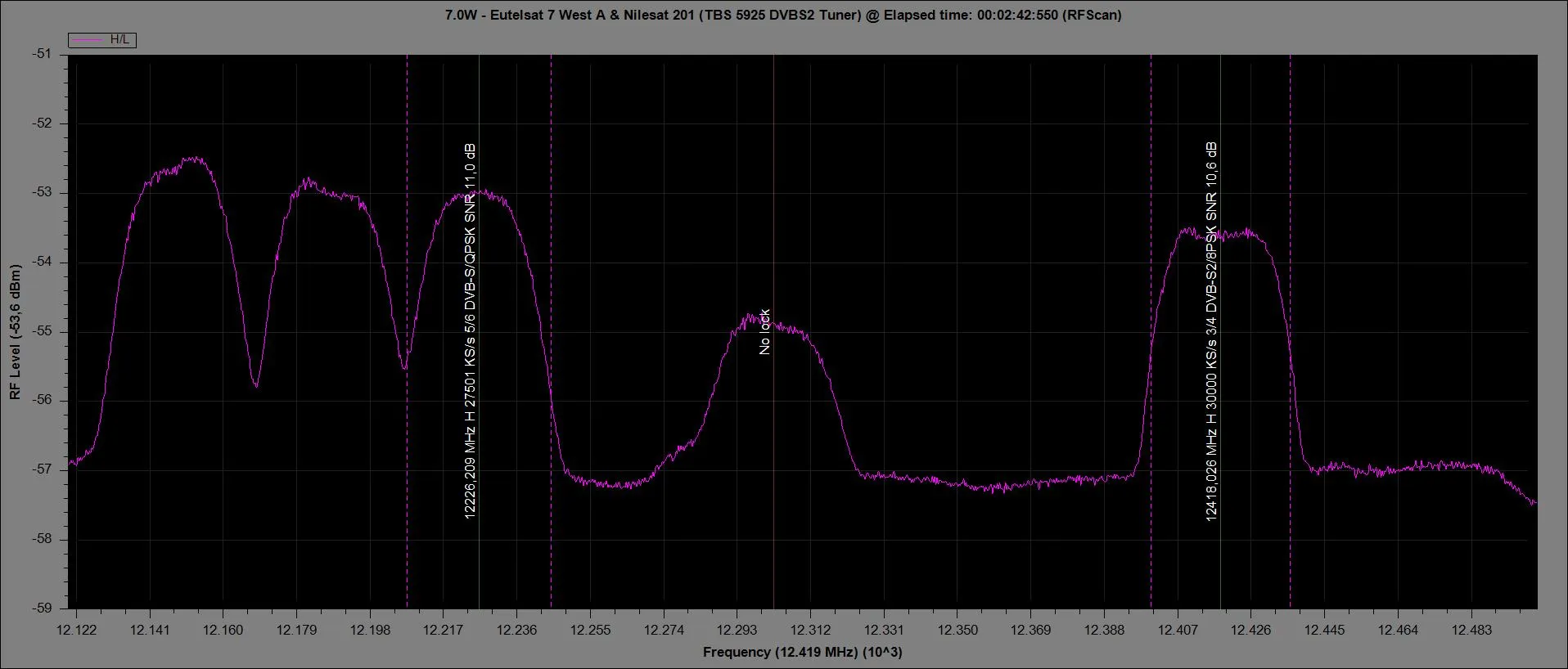Click the 12.236 frequency tick label
Image resolution: width=1568 pixels, height=669 pixels.
[x=517, y=630]
